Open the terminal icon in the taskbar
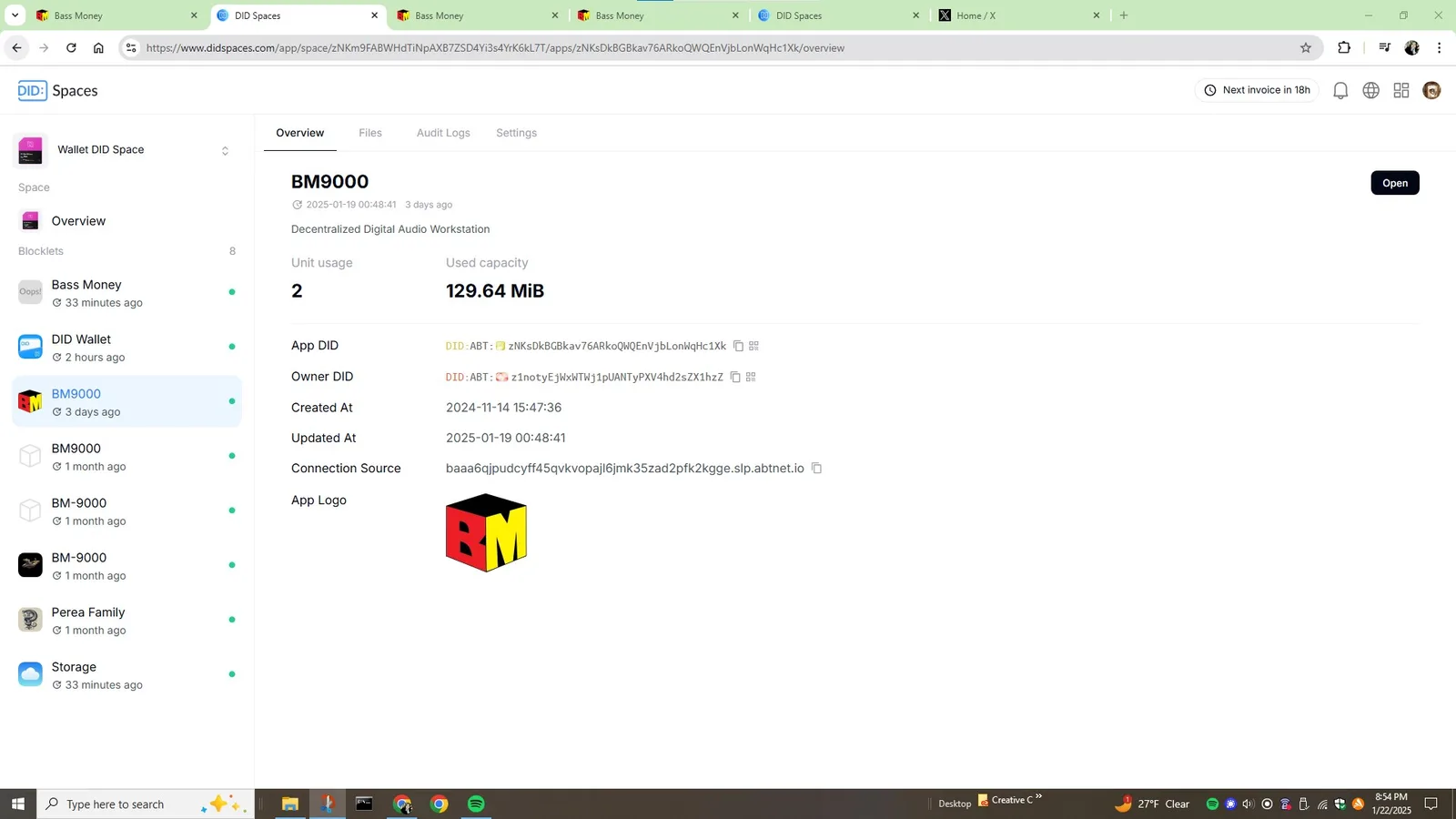1456x819 pixels. pyautogui.click(x=364, y=804)
